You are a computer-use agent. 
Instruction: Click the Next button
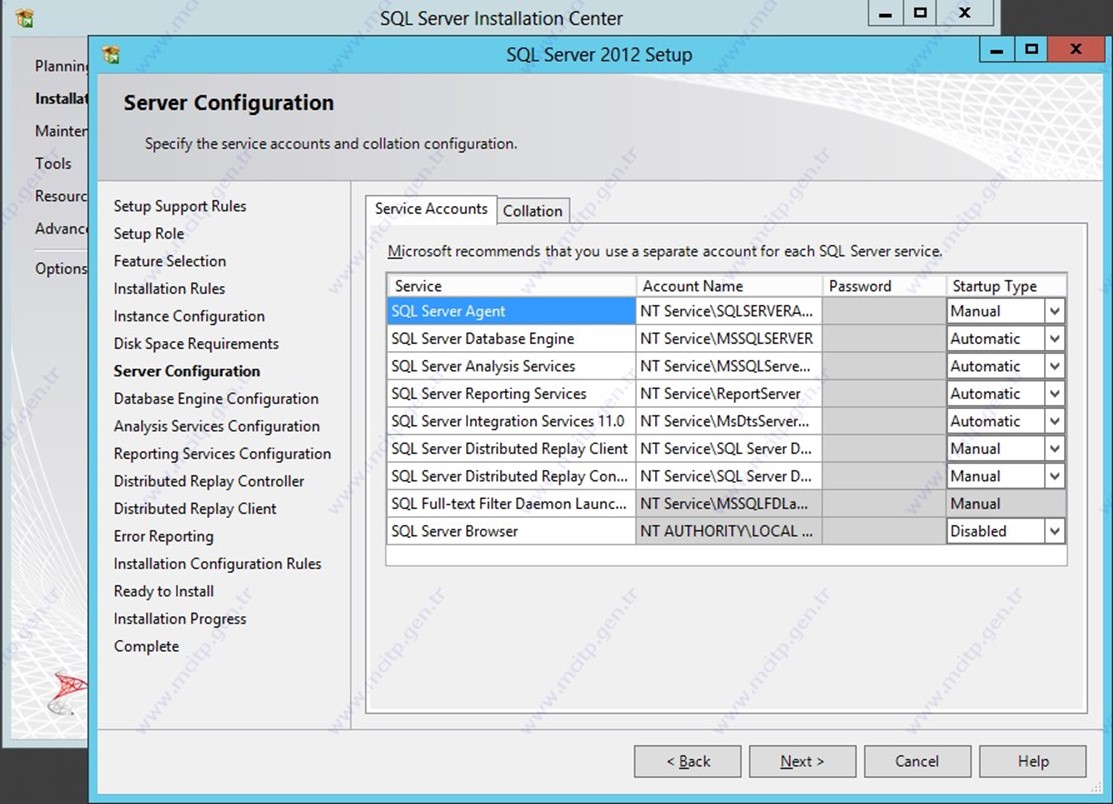point(802,761)
